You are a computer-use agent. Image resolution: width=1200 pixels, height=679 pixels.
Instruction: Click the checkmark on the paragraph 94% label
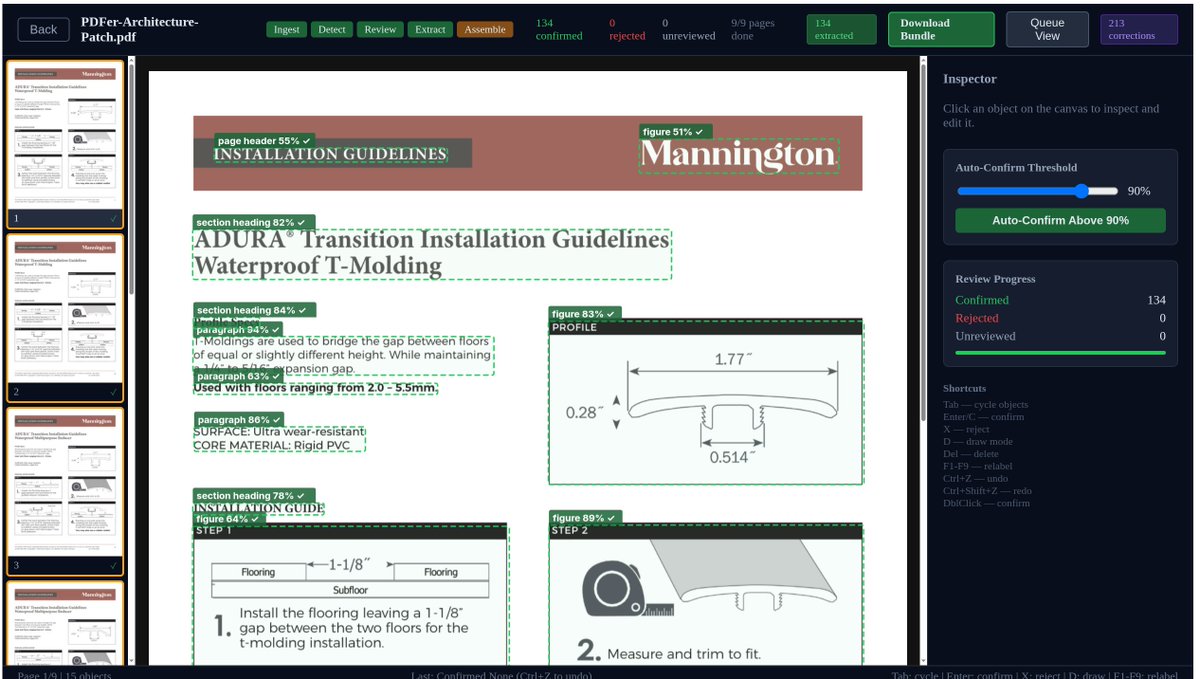pyautogui.click(x=275, y=329)
